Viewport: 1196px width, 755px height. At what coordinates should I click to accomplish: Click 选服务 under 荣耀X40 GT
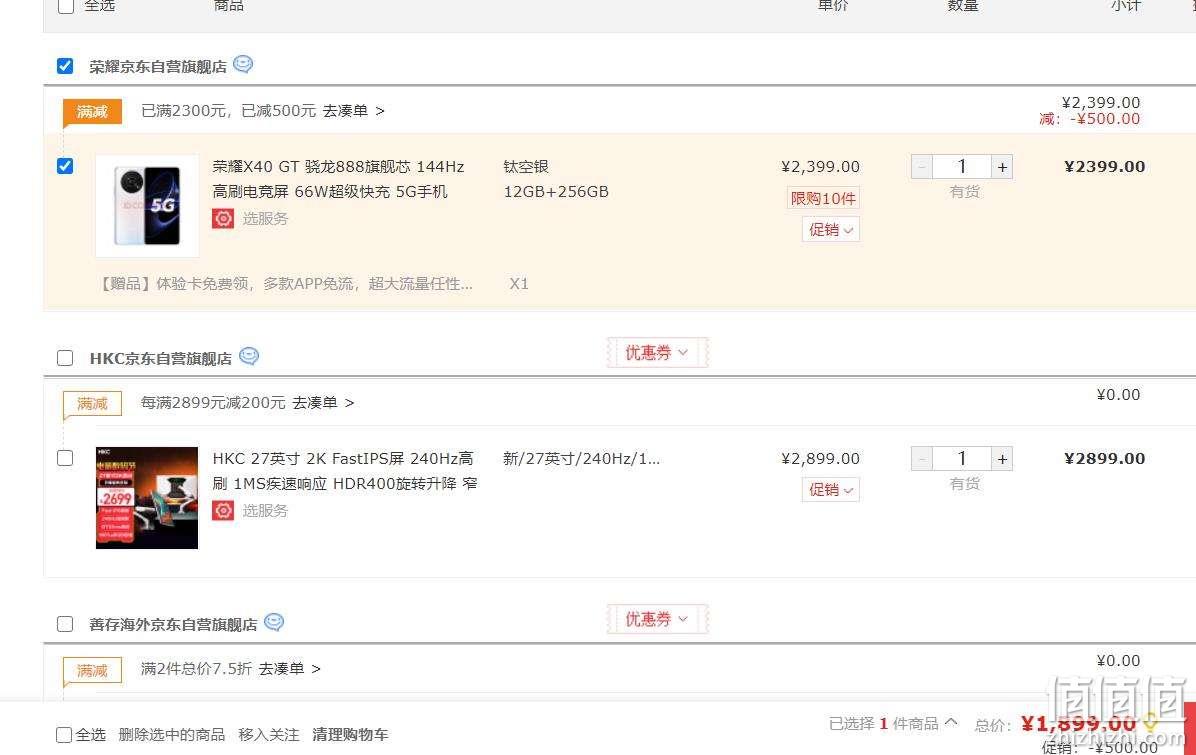click(265, 219)
